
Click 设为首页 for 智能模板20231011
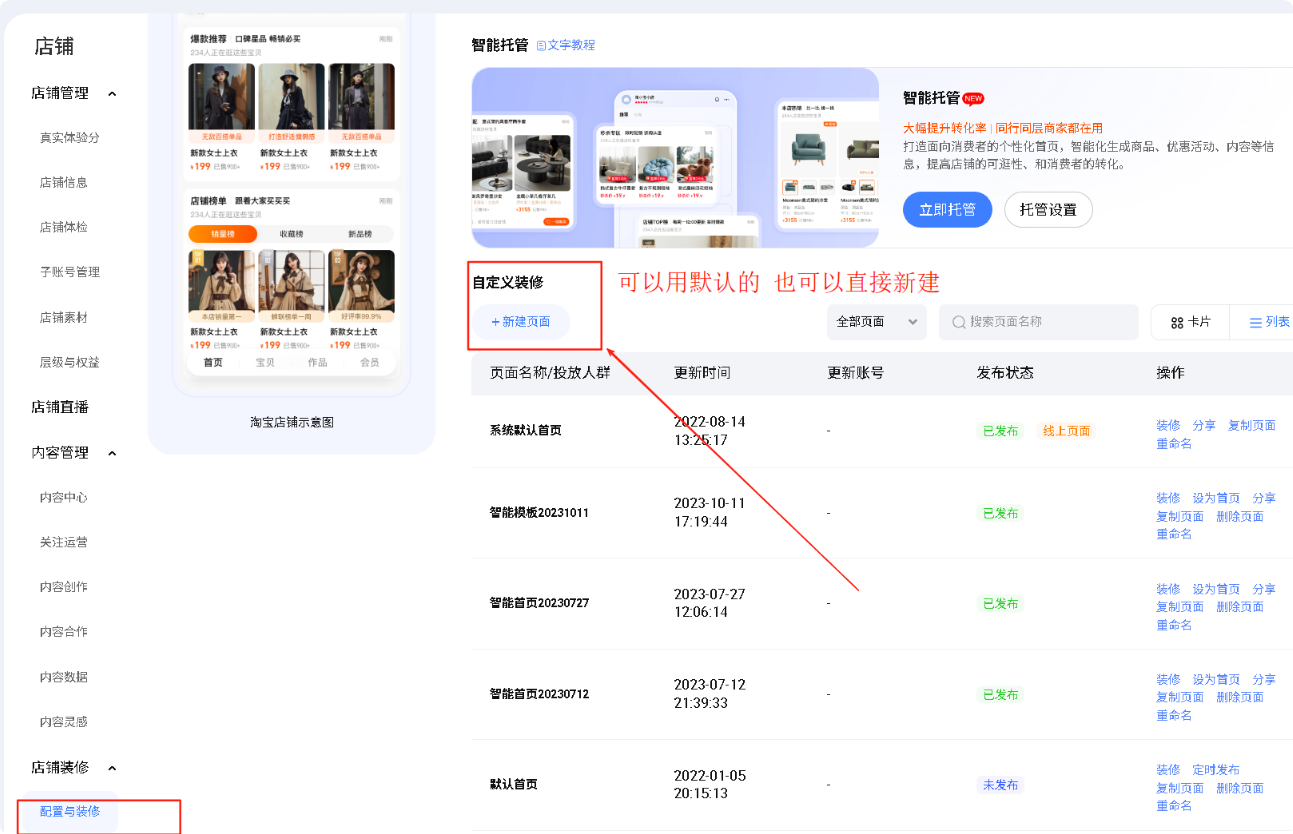(1216, 498)
